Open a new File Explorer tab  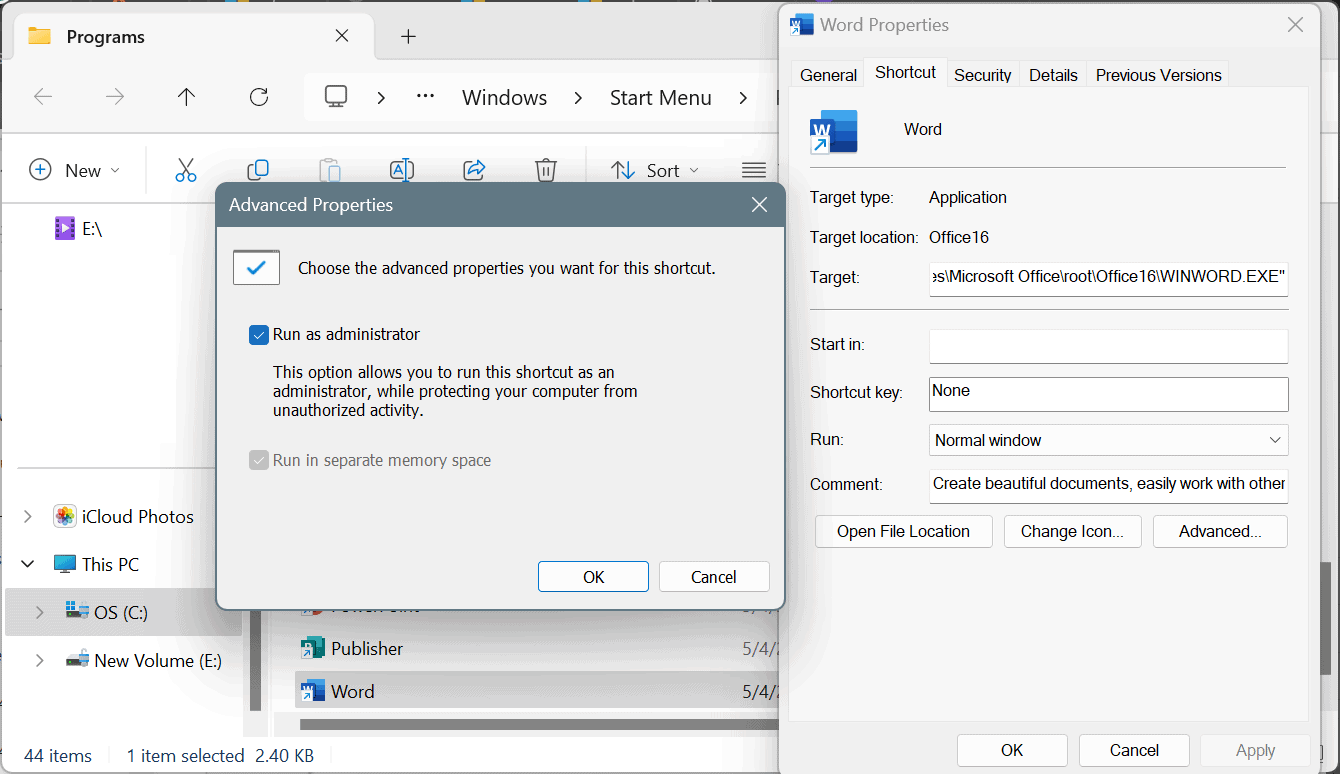408,37
